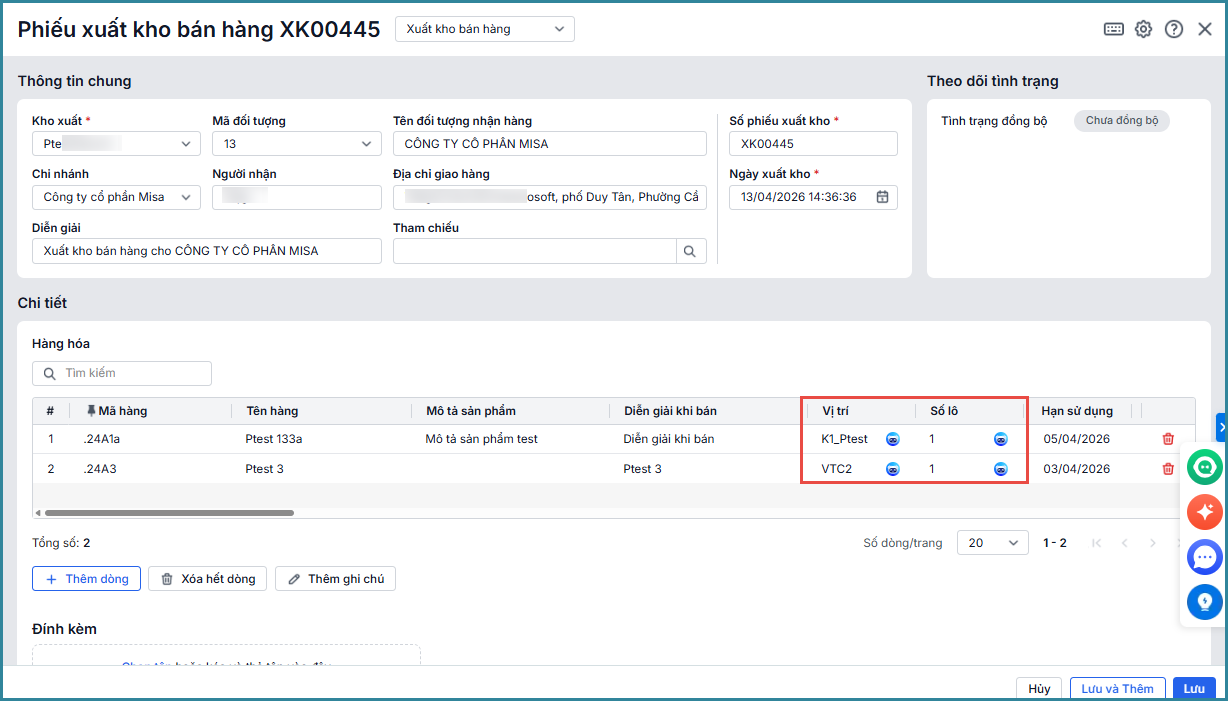Viewport: 1228px width, 701px height.
Task: Open the keyboard shortcuts icon
Action: 1113,29
